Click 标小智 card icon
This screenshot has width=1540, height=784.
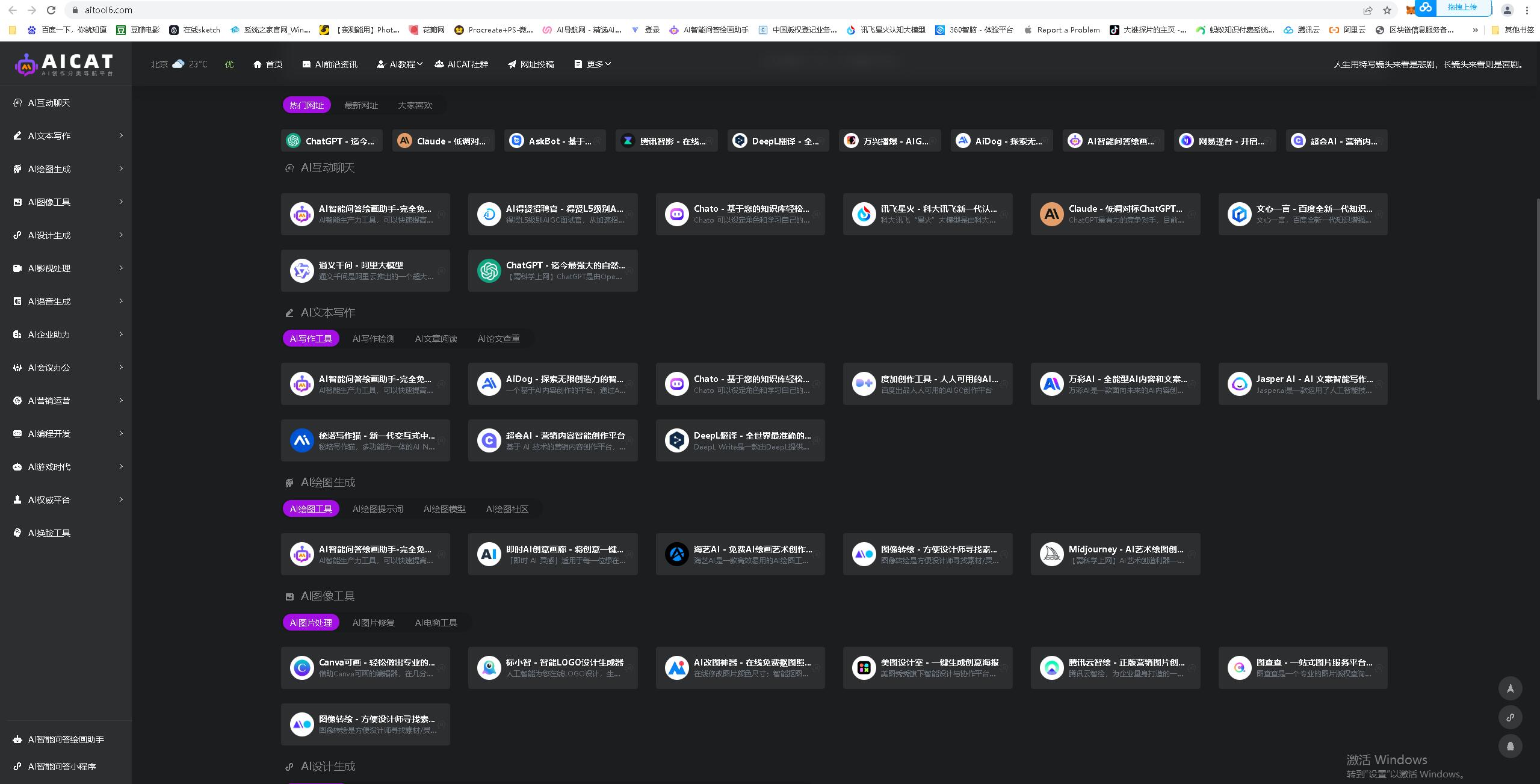(x=489, y=668)
